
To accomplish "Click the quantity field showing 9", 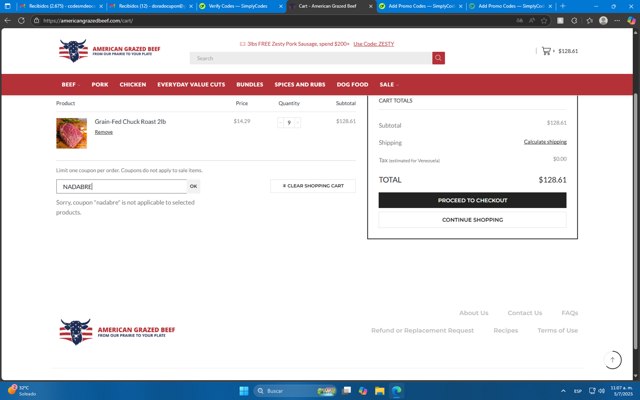I will coord(289,122).
